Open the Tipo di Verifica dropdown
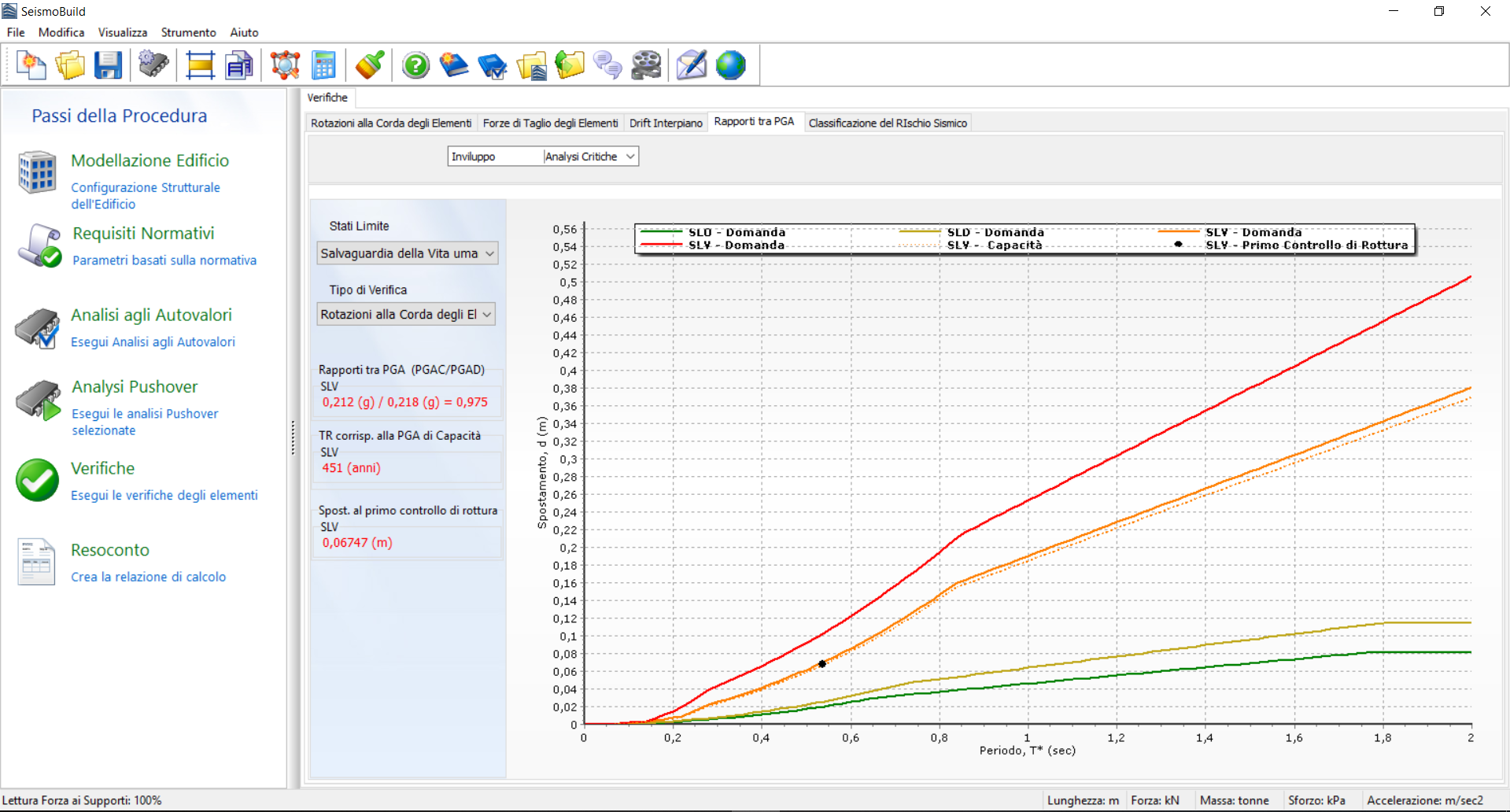This screenshot has height=812, width=1510. [x=406, y=315]
